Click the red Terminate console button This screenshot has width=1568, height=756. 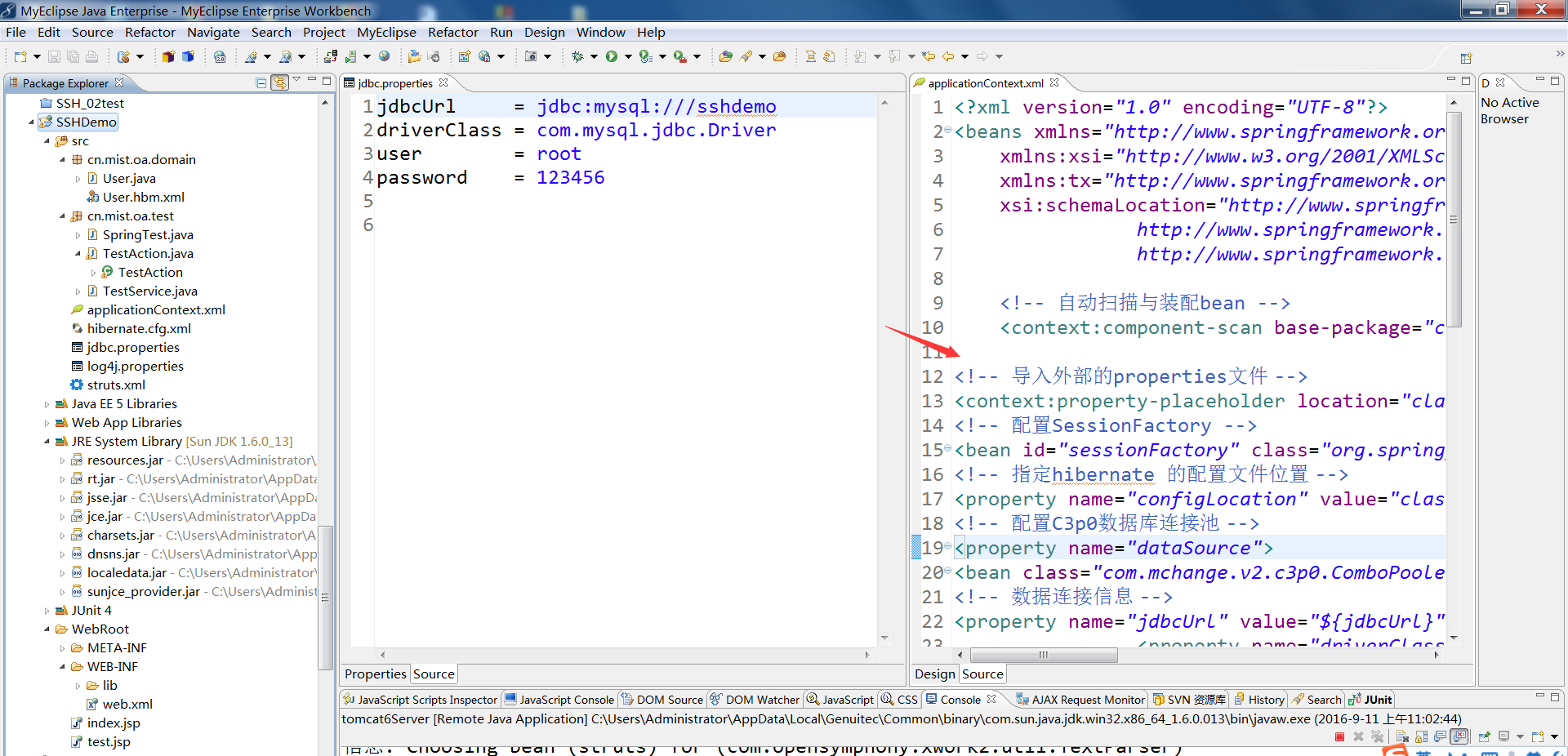[x=1339, y=736]
